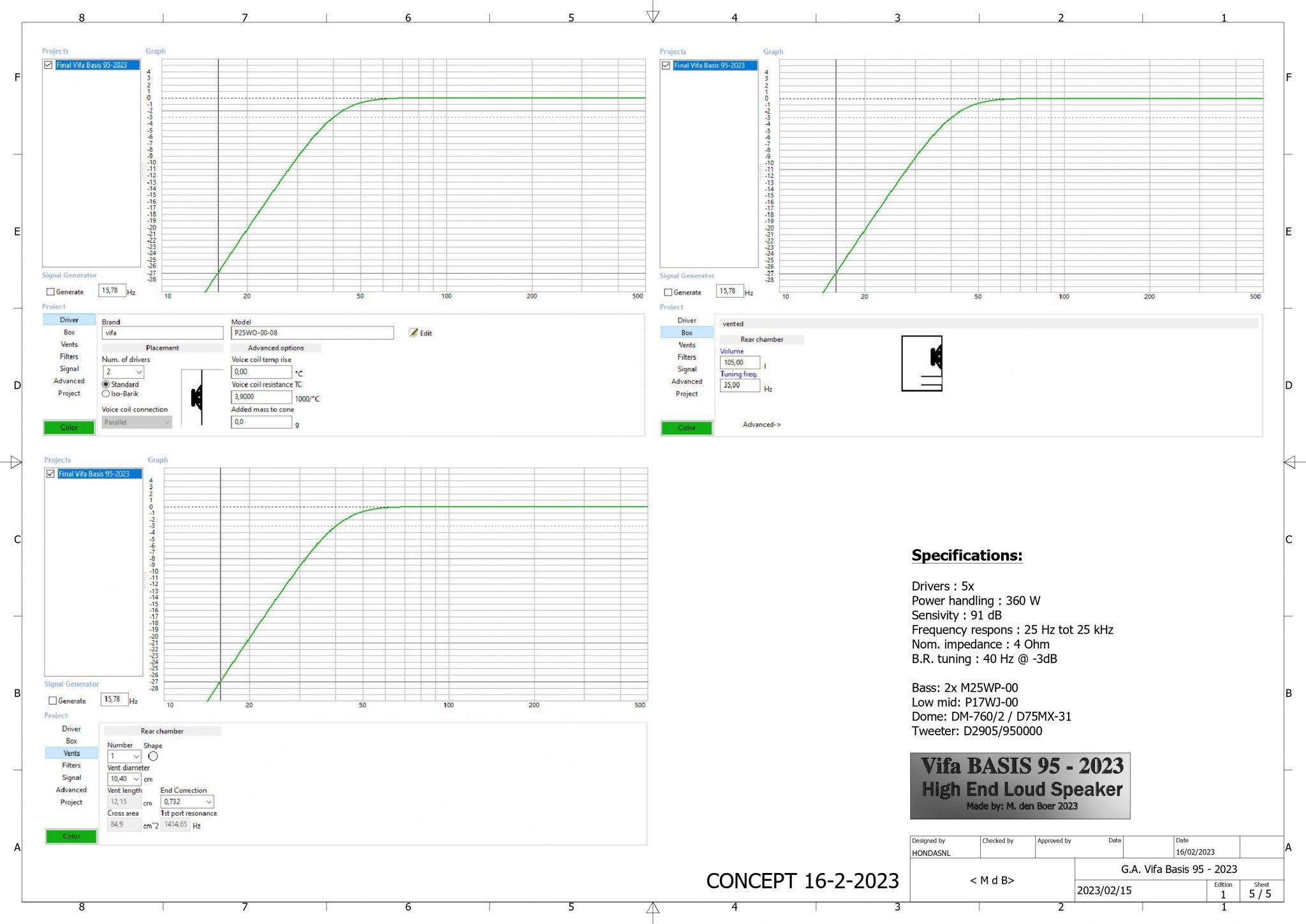This screenshot has width=1306, height=924.
Task: Enable Generate checkbox in the Driver-tab screenshot
Action: coord(50,292)
